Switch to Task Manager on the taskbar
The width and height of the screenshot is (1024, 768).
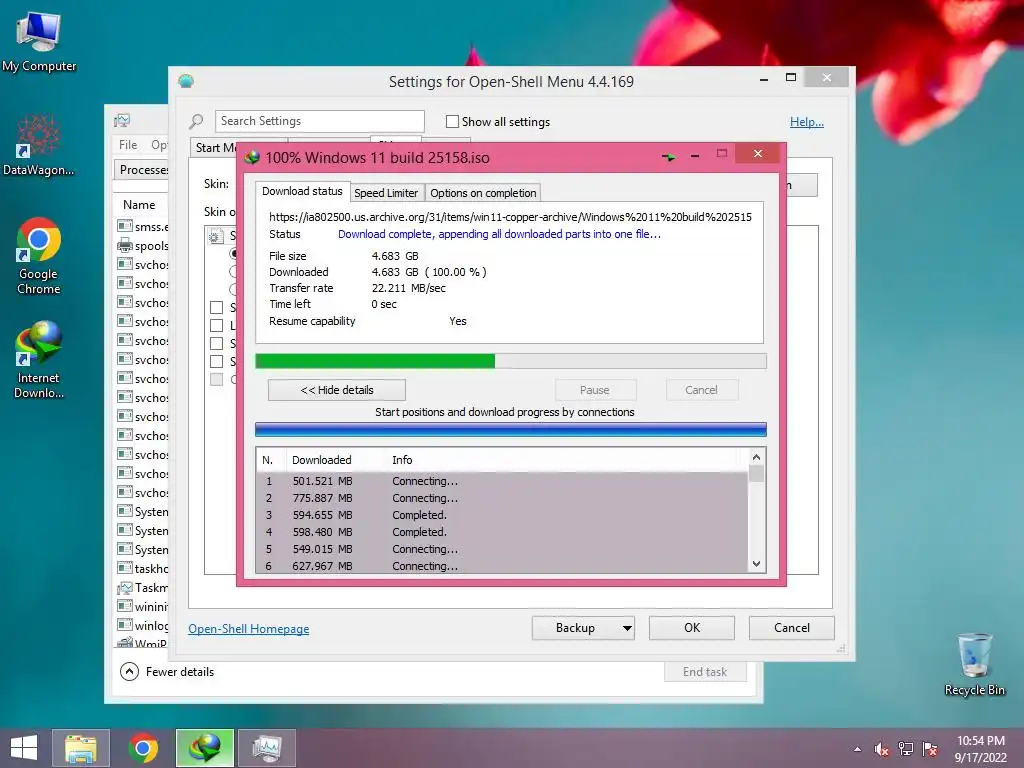(x=267, y=748)
